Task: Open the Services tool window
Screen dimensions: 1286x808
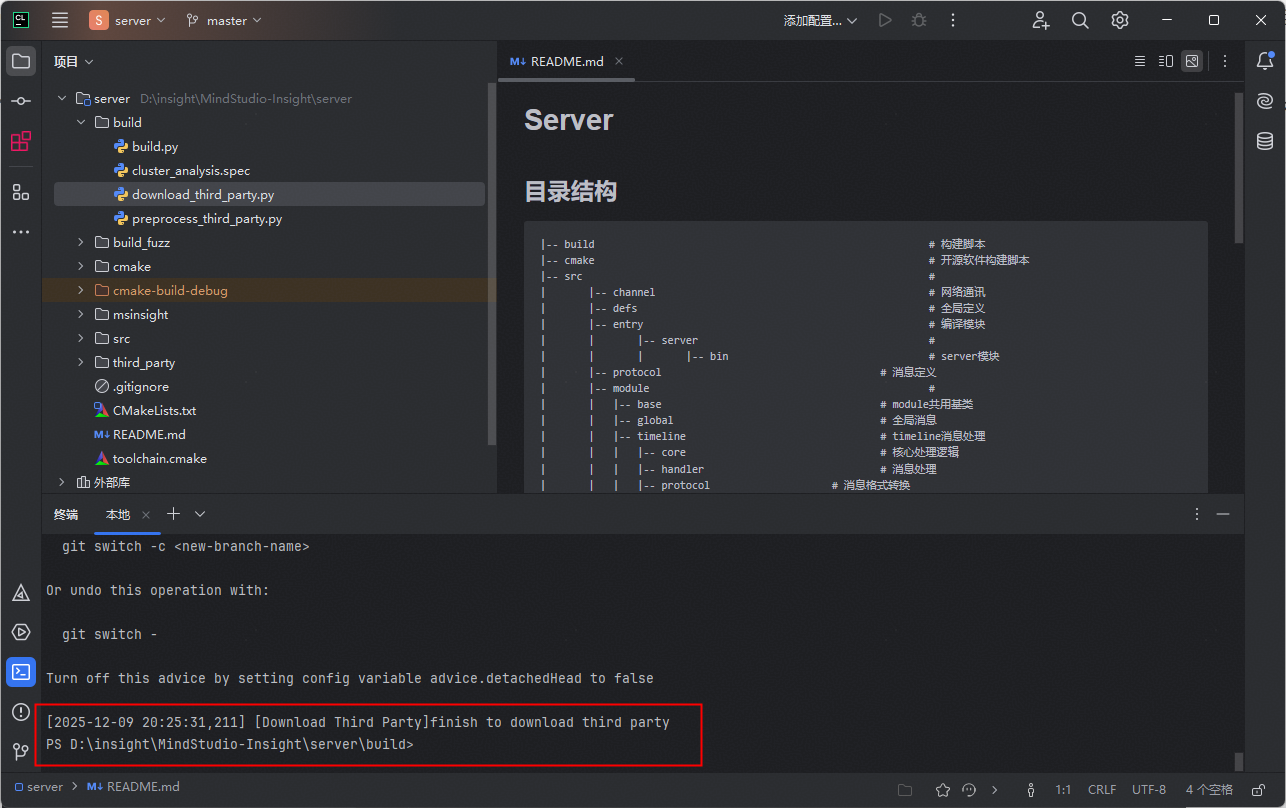Action: [21, 632]
